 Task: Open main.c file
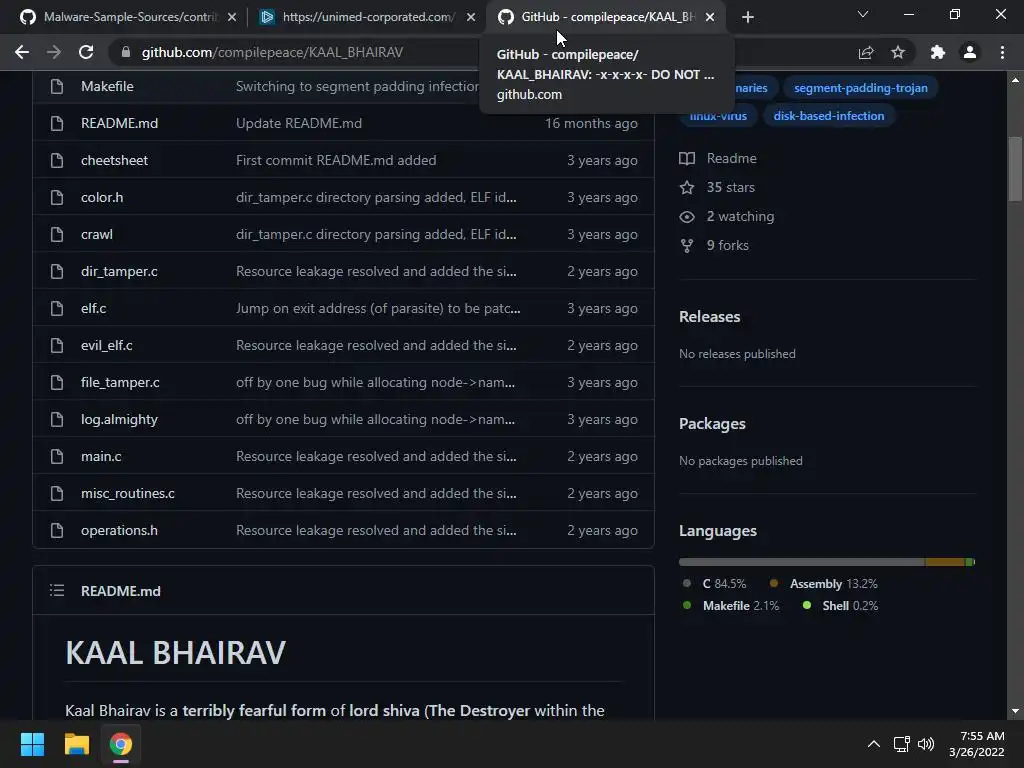click(x=101, y=456)
